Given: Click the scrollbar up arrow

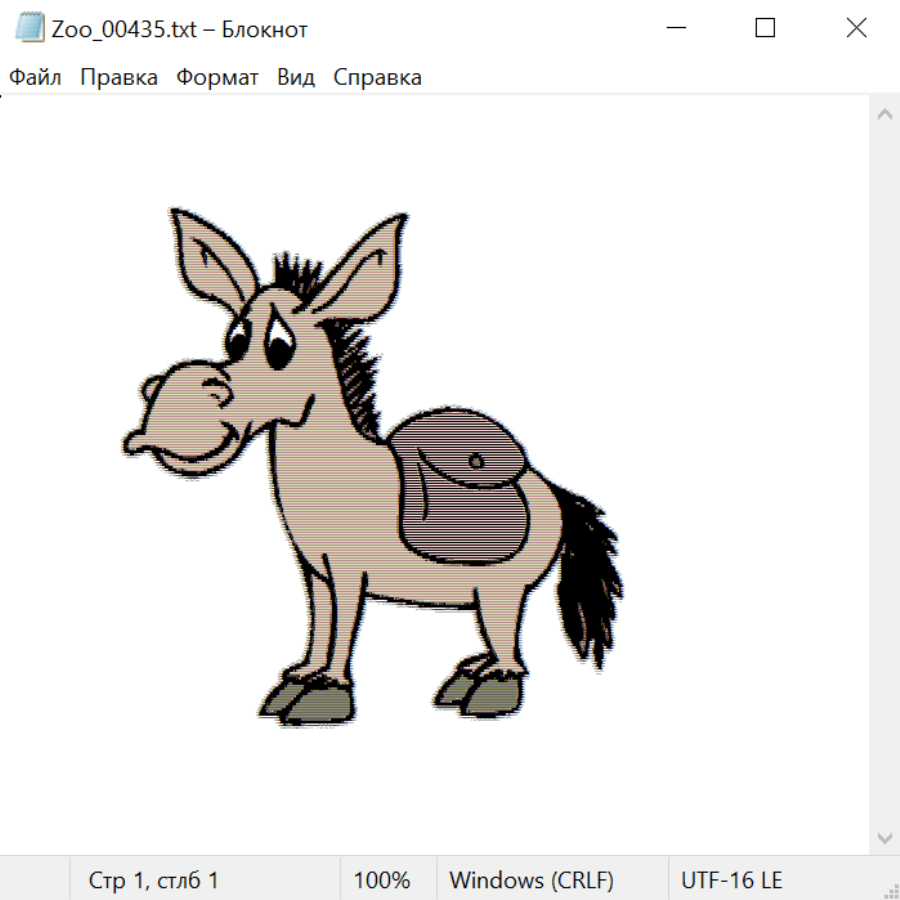Looking at the screenshot, I should click(x=884, y=114).
